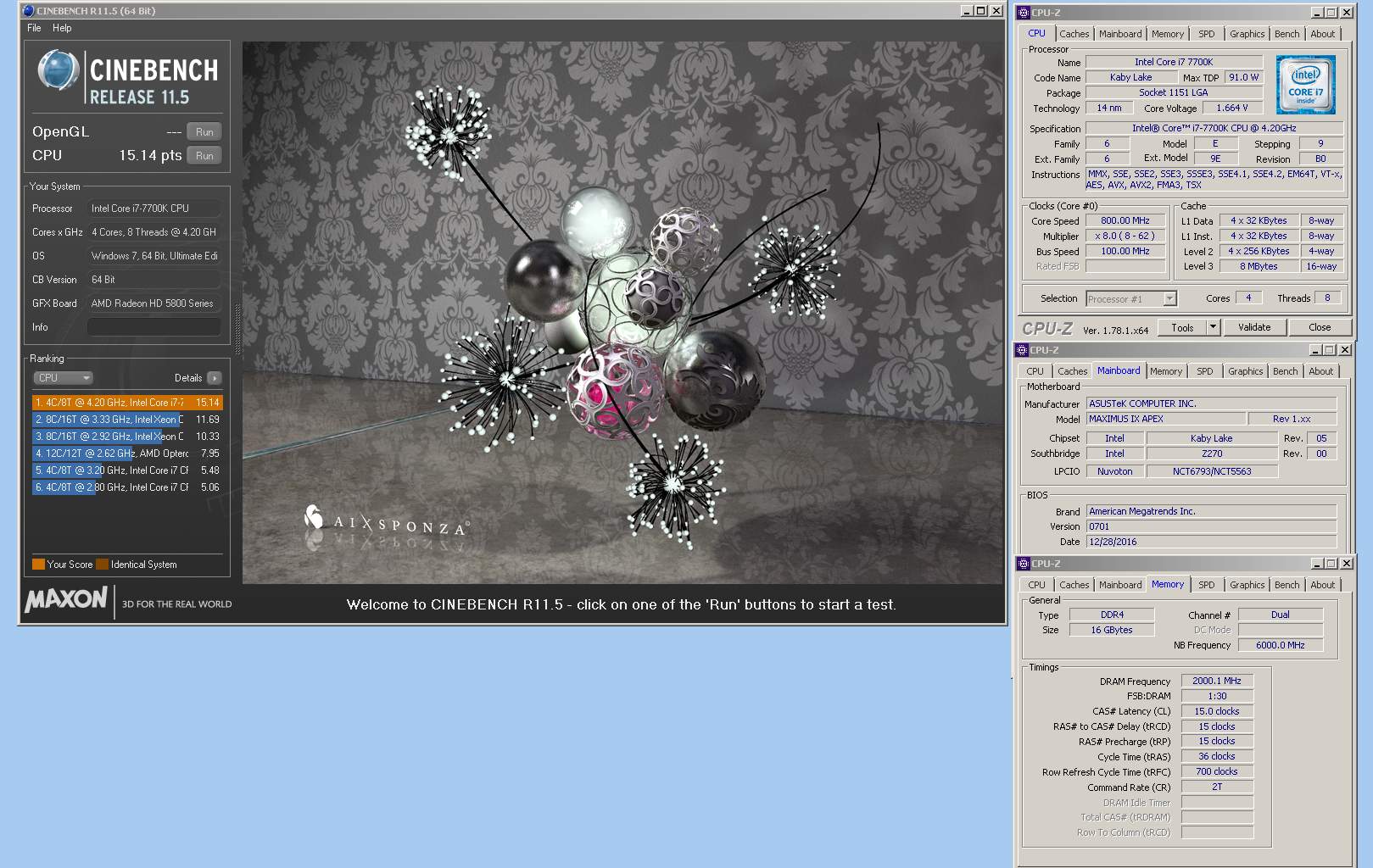Click the empty Info input field

coord(153,327)
